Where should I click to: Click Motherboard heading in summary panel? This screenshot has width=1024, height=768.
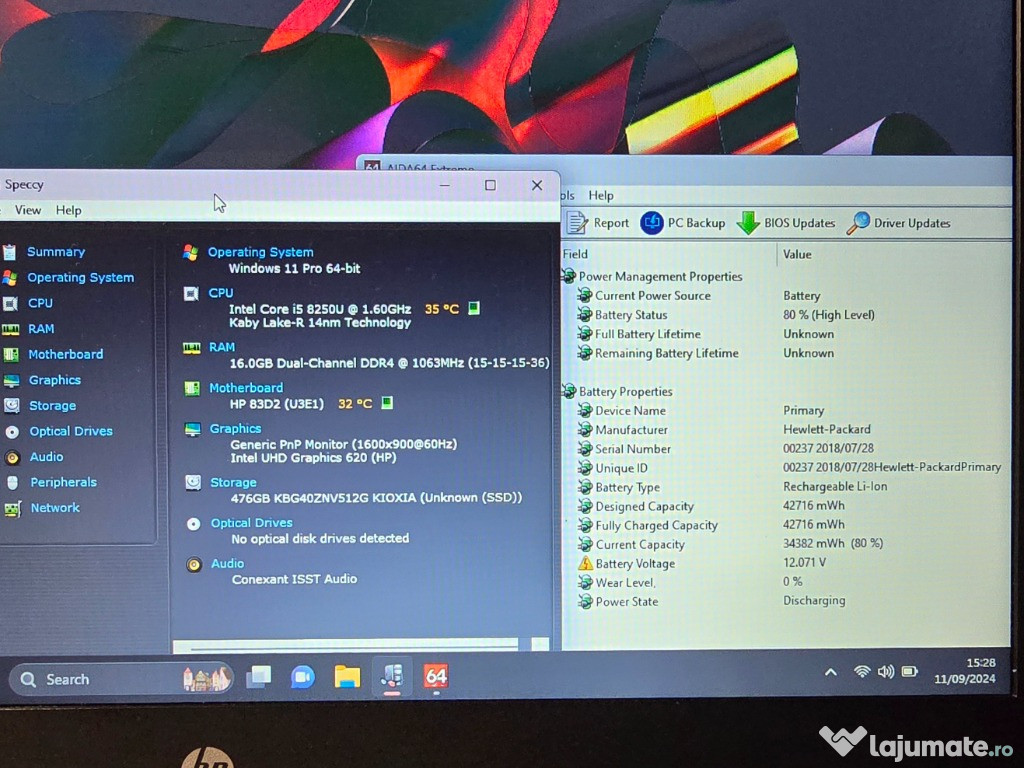coord(246,388)
